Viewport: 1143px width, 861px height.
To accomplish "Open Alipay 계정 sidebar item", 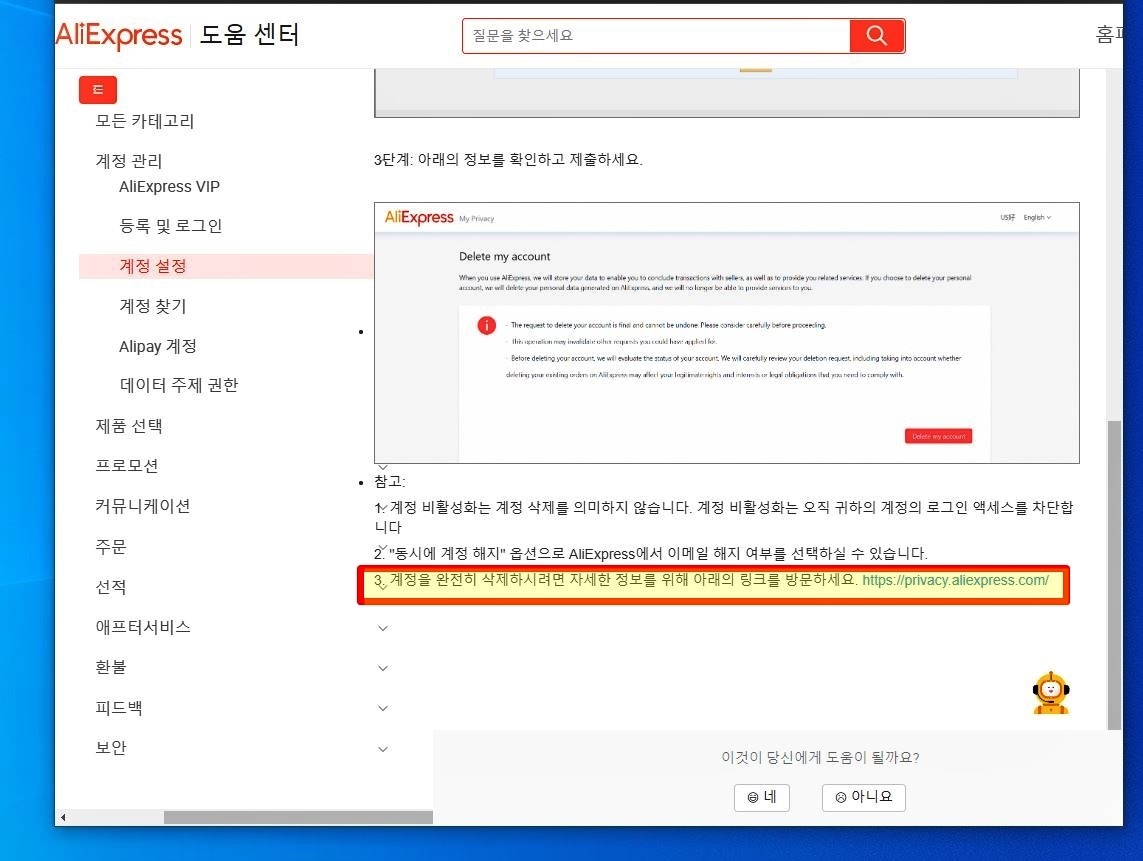I will (157, 346).
